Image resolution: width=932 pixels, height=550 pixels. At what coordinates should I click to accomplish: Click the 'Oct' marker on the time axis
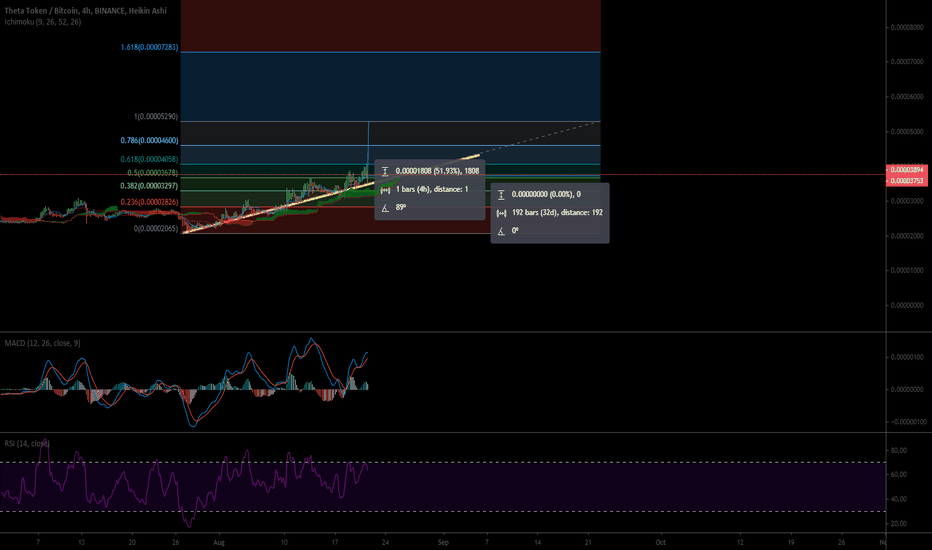click(660, 542)
